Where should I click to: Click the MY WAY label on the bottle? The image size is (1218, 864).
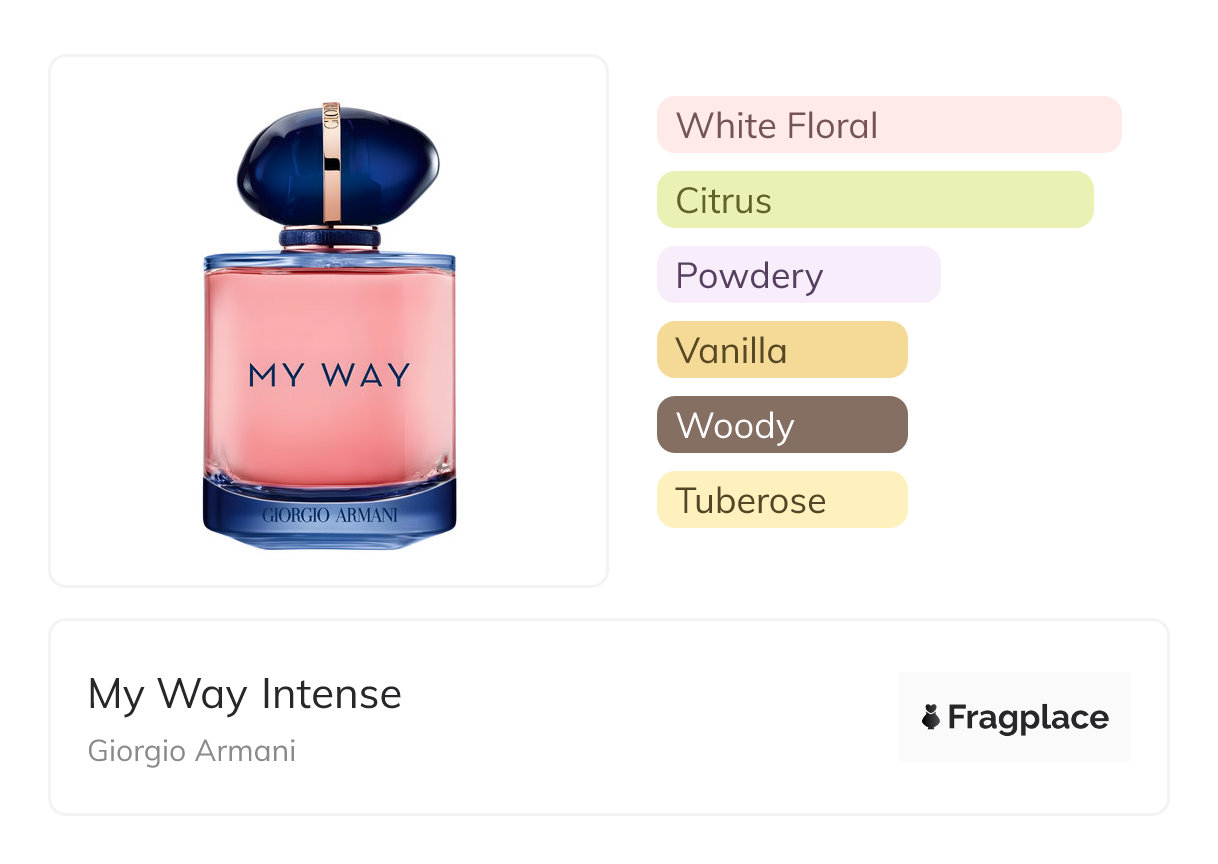(x=329, y=375)
